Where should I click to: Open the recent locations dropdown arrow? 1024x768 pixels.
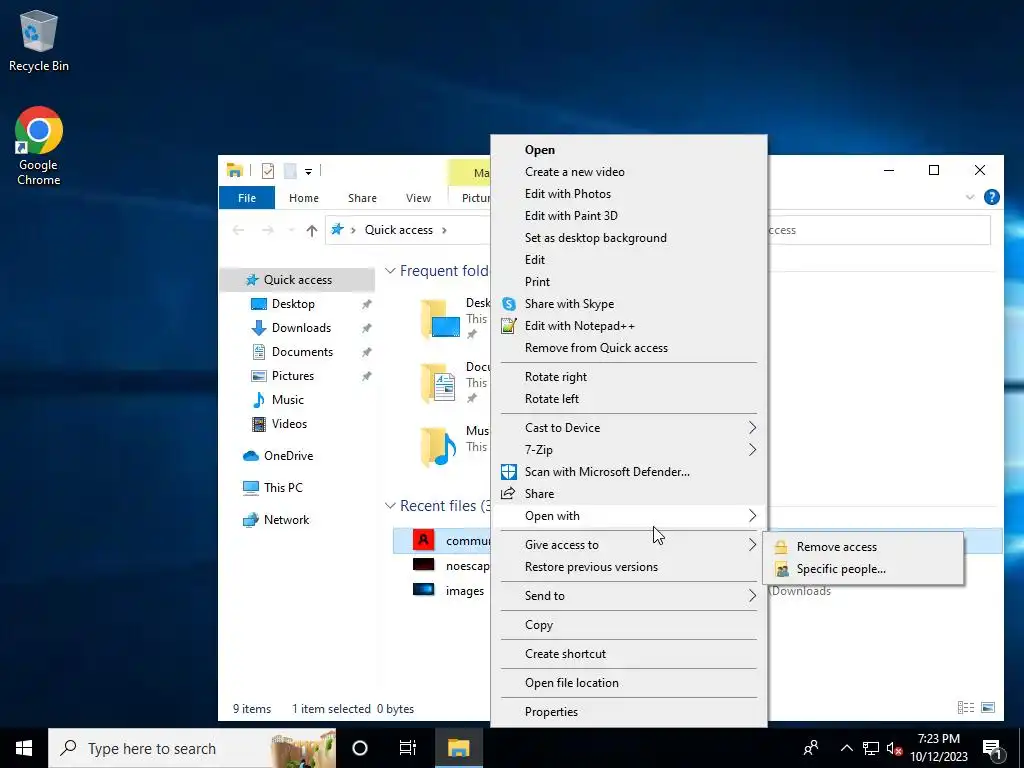click(x=291, y=230)
